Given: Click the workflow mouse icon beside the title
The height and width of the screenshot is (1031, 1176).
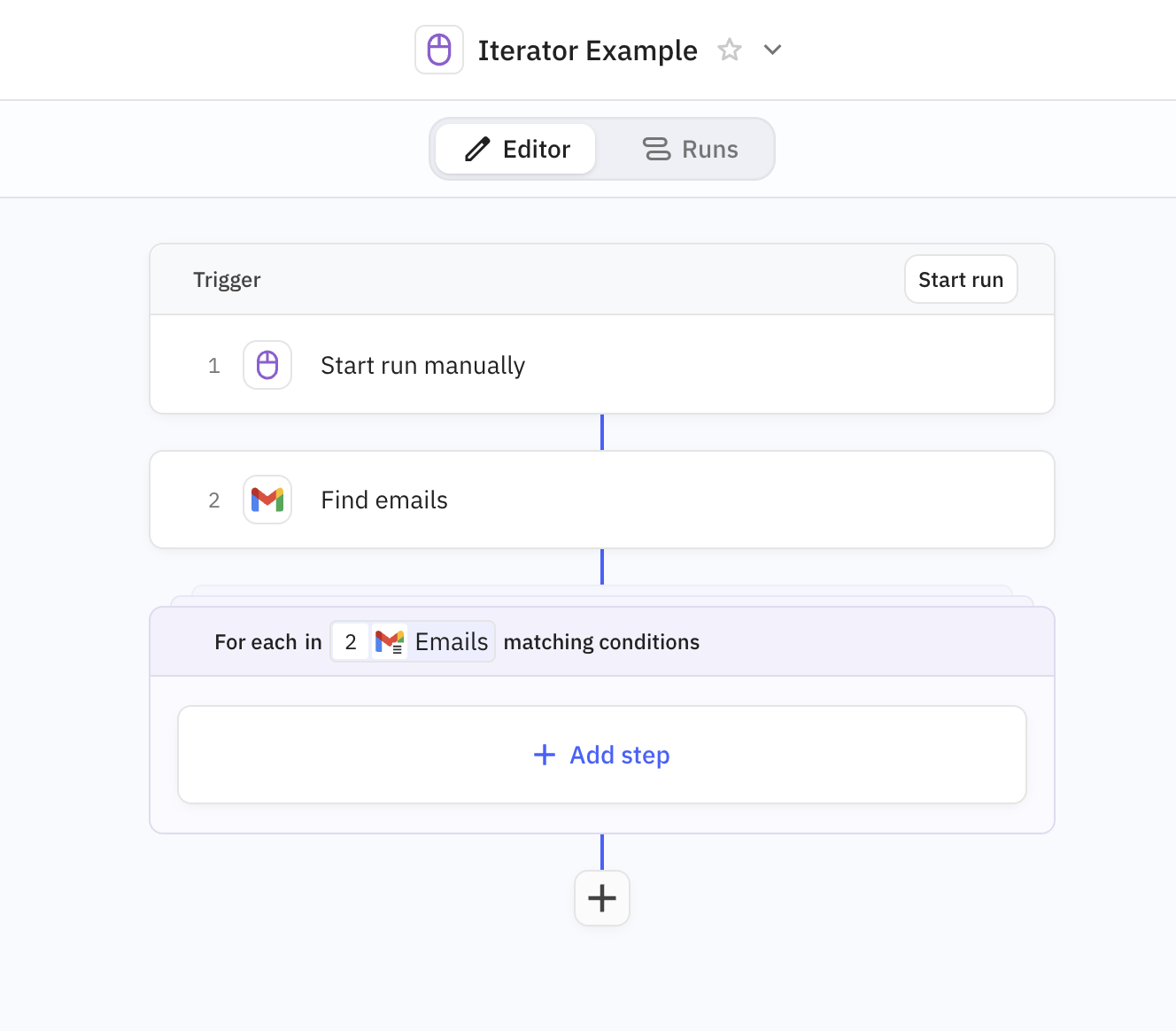Looking at the screenshot, I should click(439, 50).
